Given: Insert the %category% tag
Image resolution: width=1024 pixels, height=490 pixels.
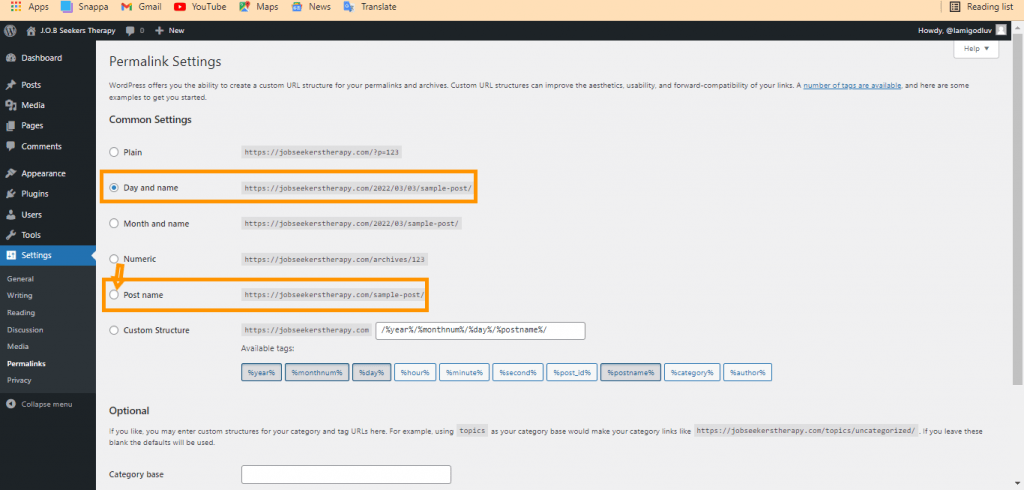Looking at the screenshot, I should (x=692, y=372).
